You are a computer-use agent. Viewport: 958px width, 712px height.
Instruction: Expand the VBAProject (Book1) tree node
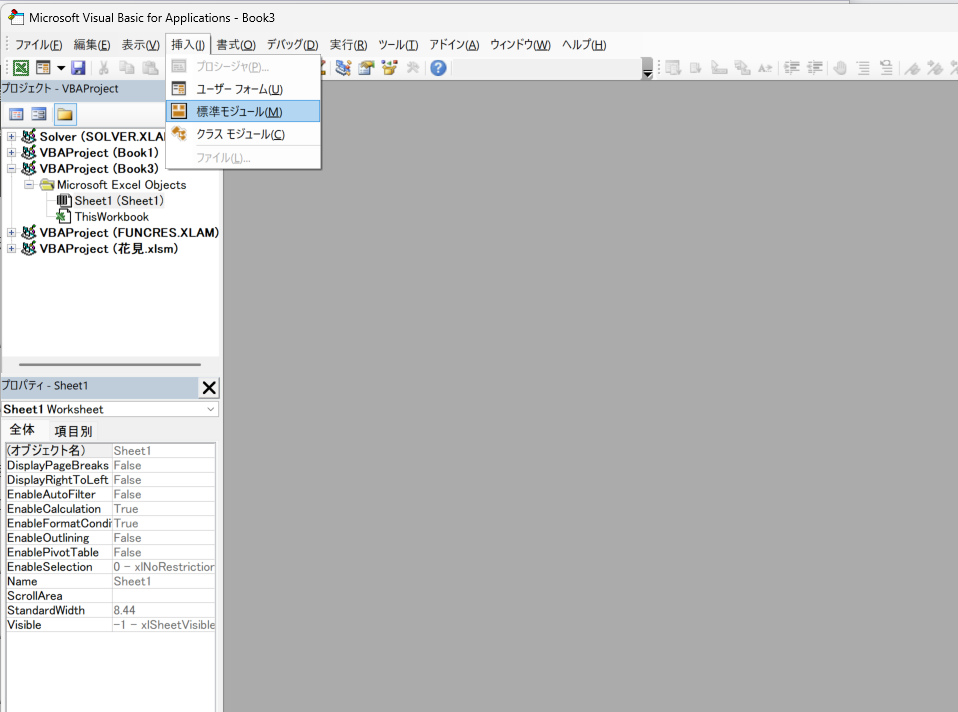pyautogui.click(x=12, y=153)
